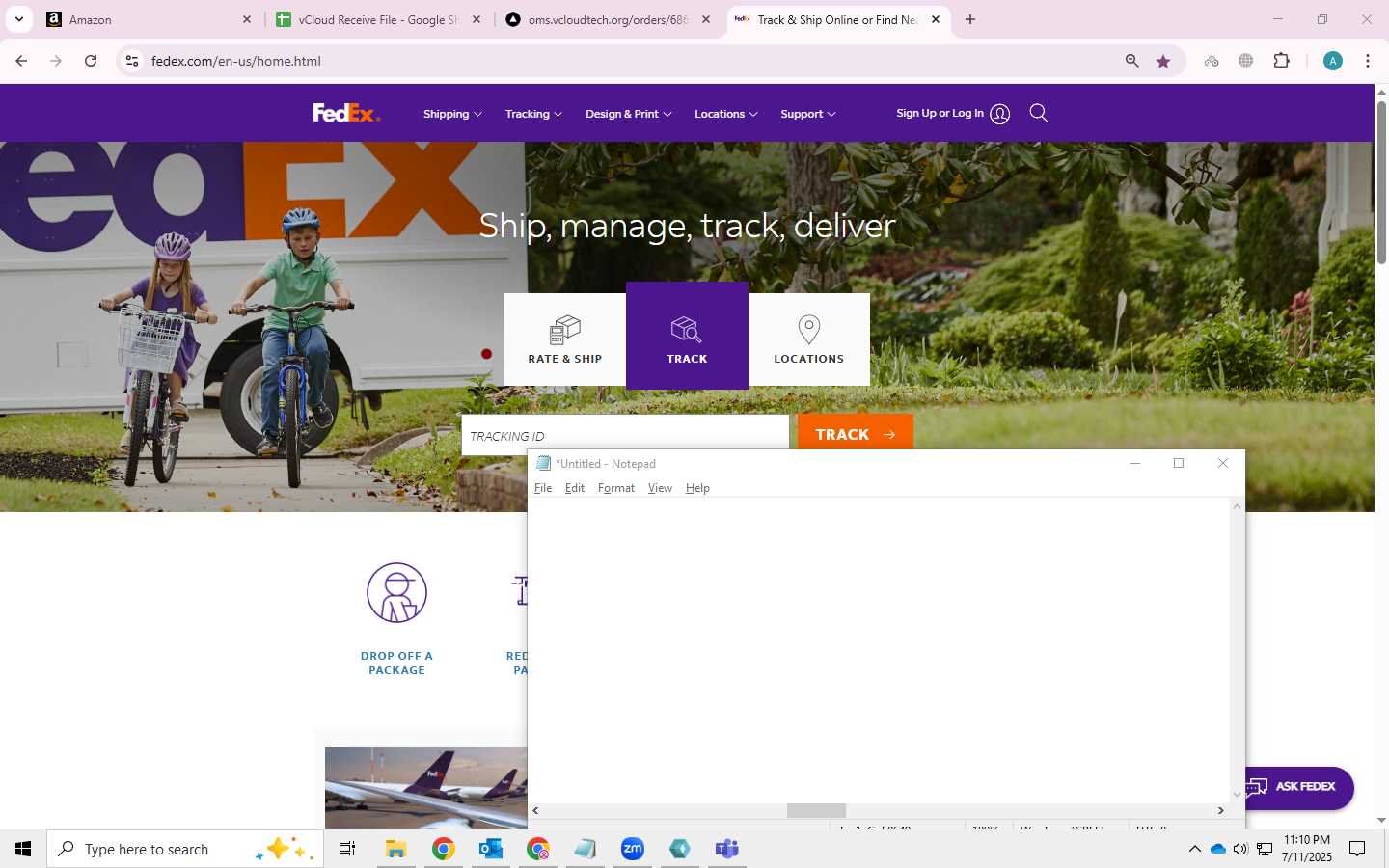
Task: Select the Track tile
Action: point(687,336)
